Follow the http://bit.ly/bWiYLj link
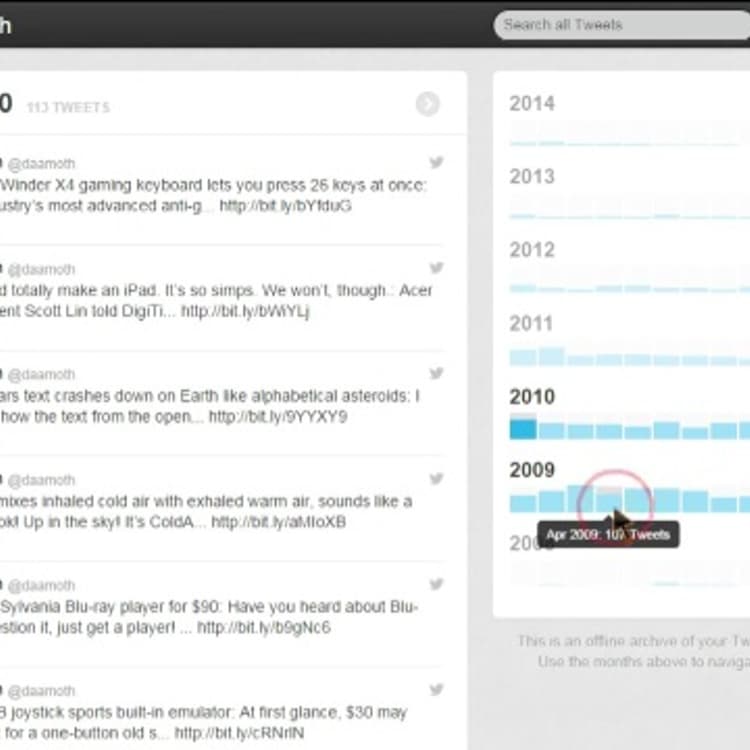Image resolution: width=750 pixels, height=750 pixels. pos(245,311)
